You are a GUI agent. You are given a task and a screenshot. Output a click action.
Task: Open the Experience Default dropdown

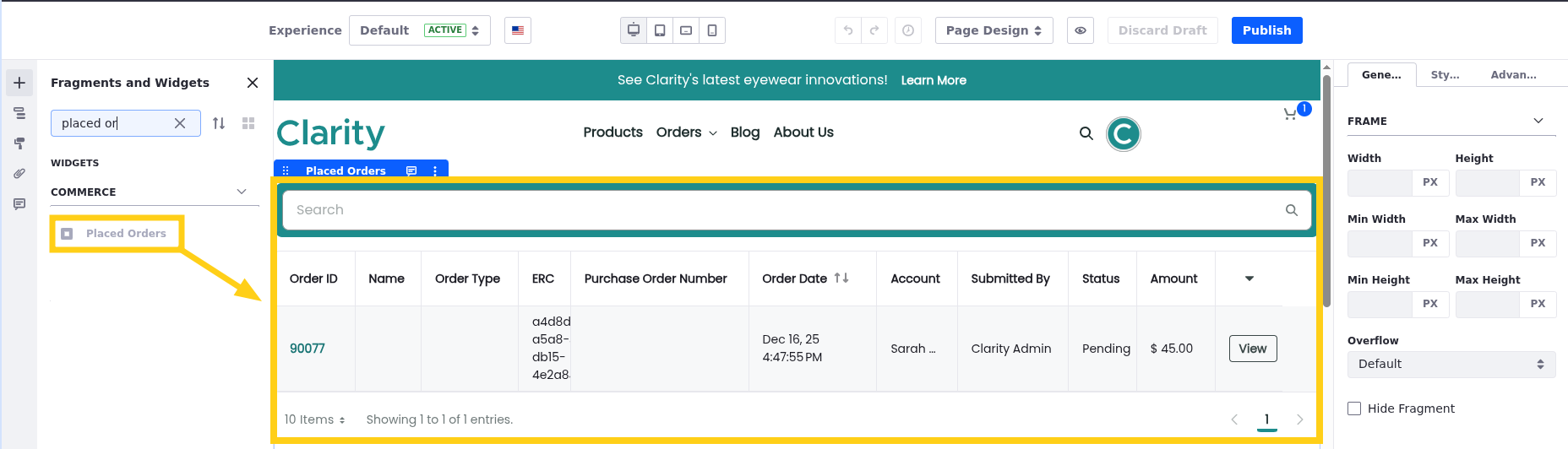coord(420,30)
